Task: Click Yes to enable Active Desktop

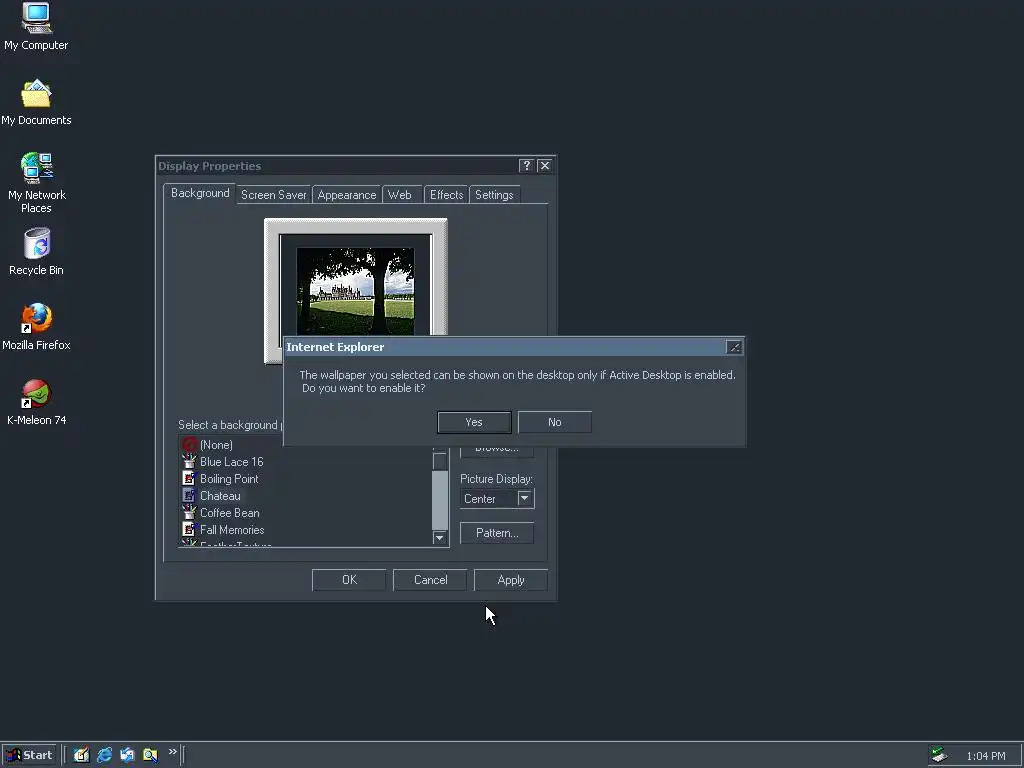Action: click(x=474, y=422)
